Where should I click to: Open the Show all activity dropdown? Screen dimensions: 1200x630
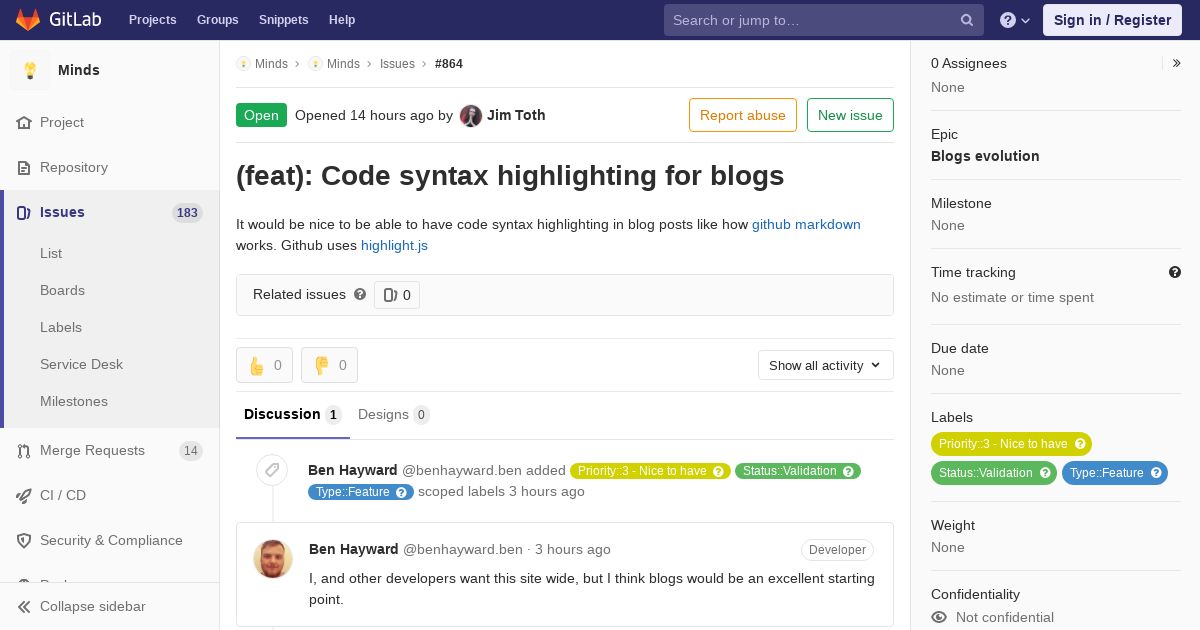tap(825, 365)
